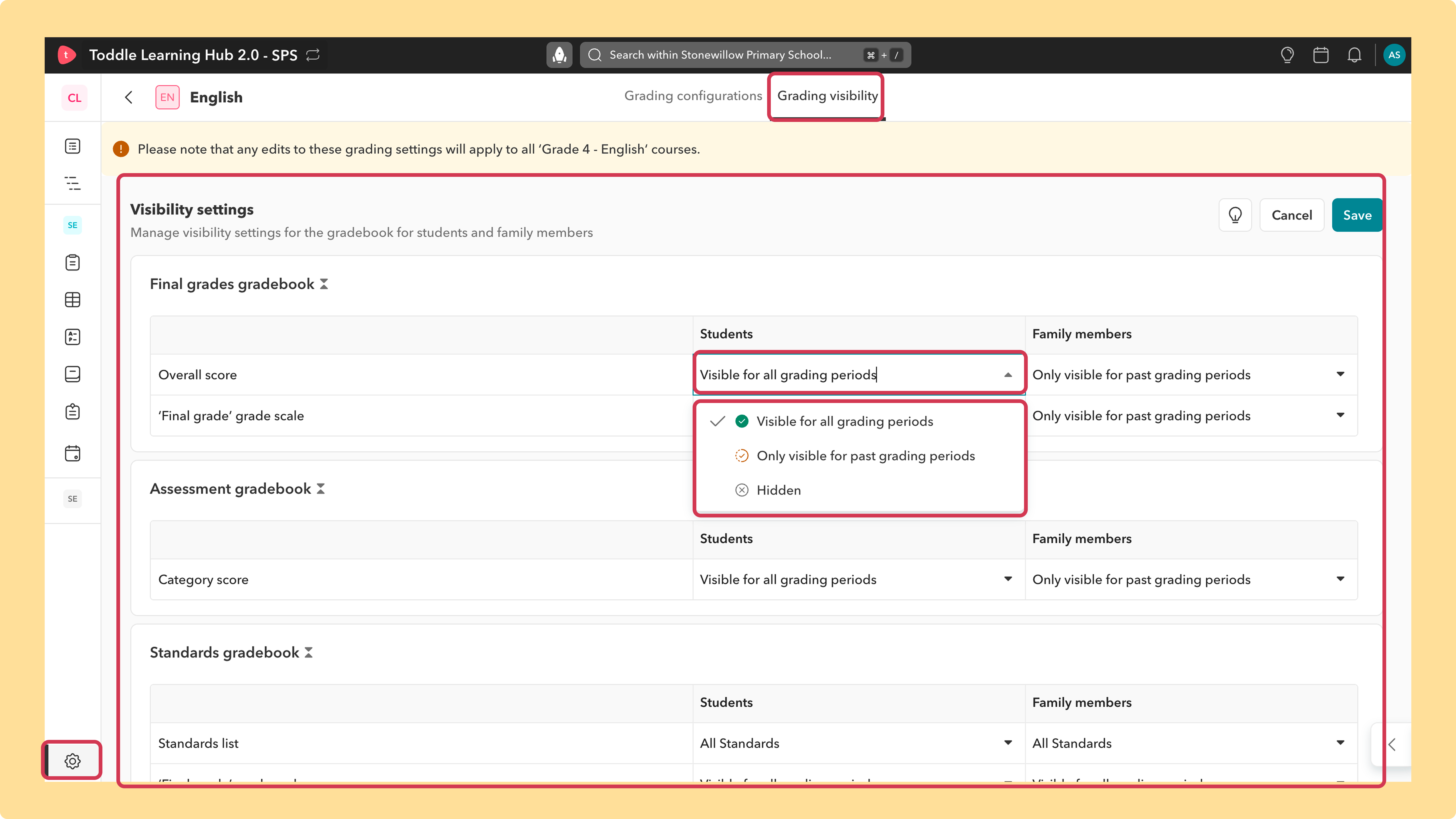Viewport: 1456px width, 819px height.
Task: Click the EN course badge
Action: (167, 97)
